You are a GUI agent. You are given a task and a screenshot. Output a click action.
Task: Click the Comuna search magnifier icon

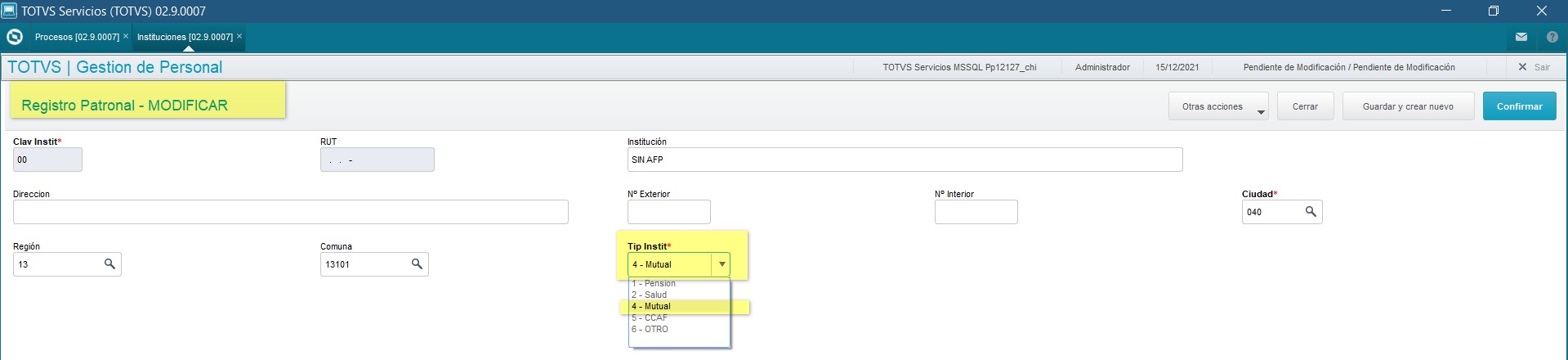coord(417,264)
